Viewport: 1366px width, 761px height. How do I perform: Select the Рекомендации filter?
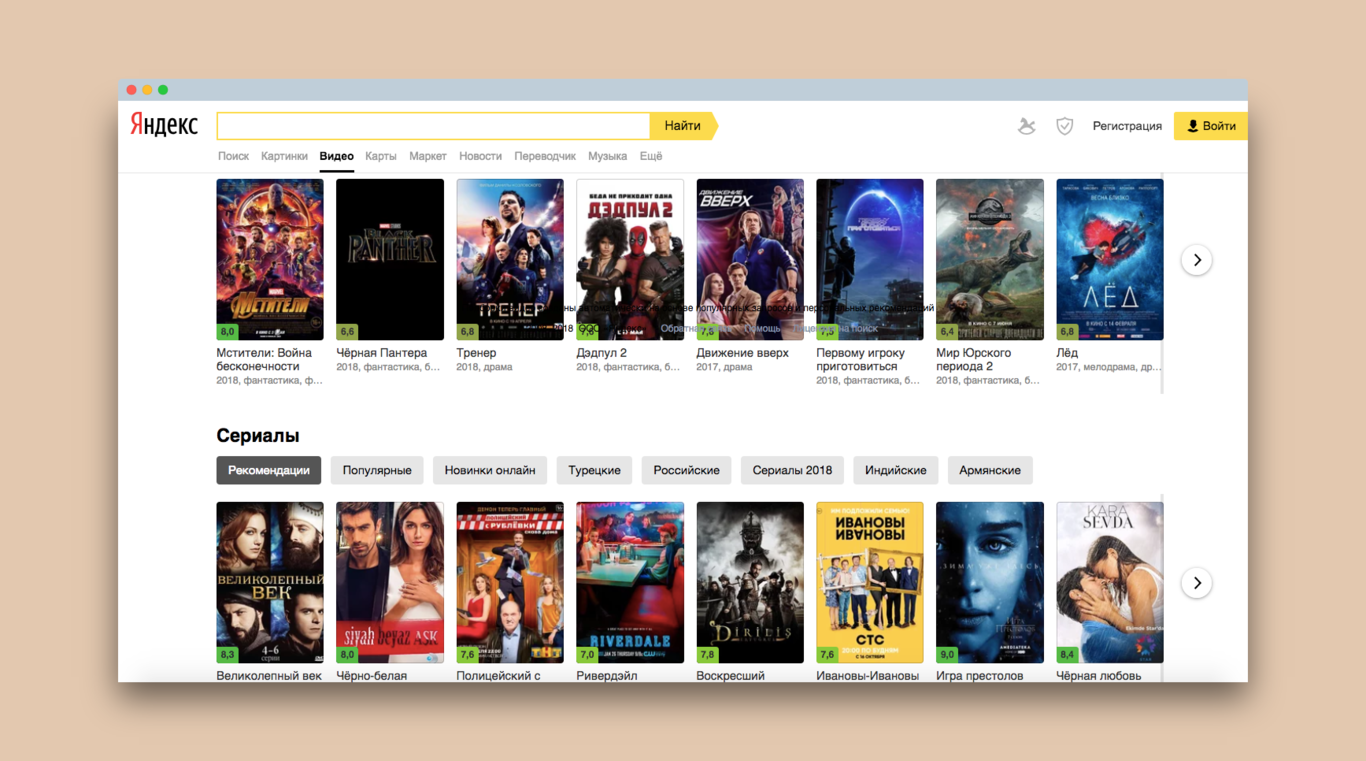tap(269, 470)
